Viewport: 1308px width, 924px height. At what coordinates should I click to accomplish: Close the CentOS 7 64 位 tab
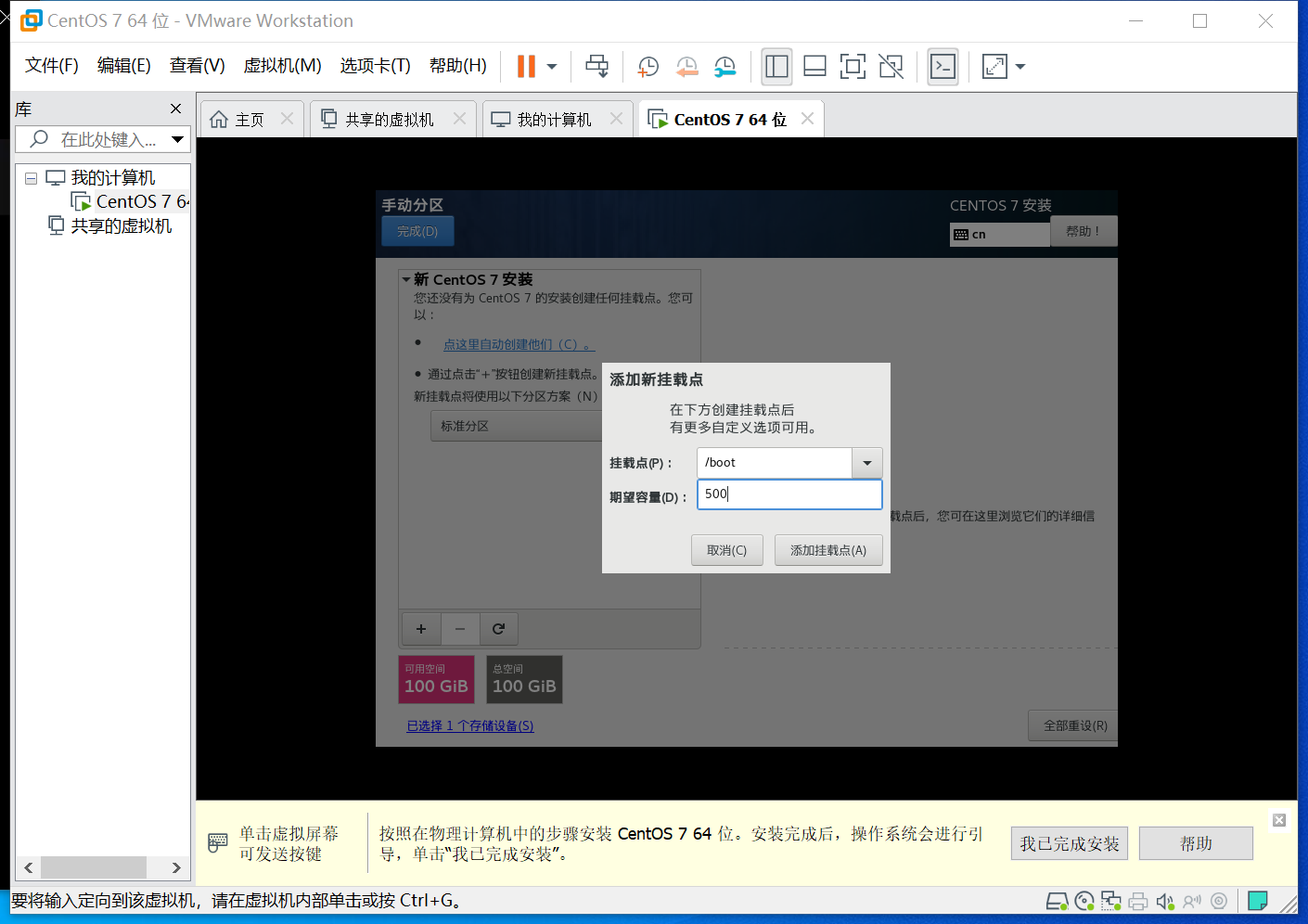807,119
